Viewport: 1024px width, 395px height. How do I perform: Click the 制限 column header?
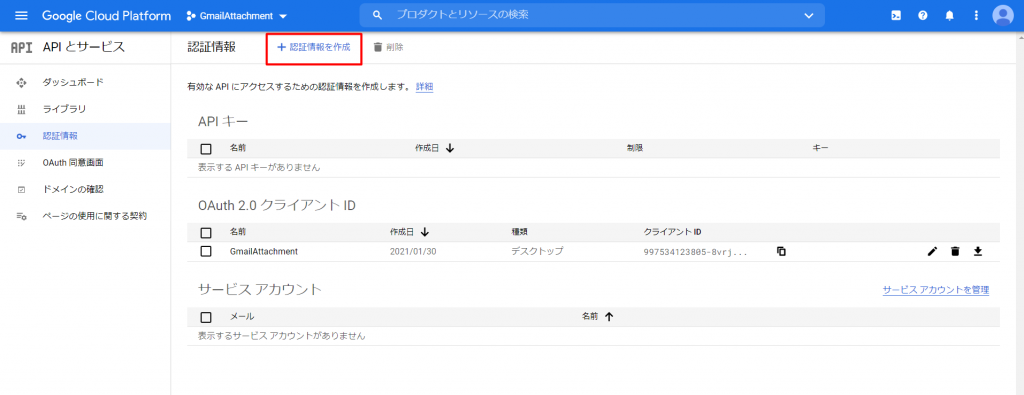(635, 148)
